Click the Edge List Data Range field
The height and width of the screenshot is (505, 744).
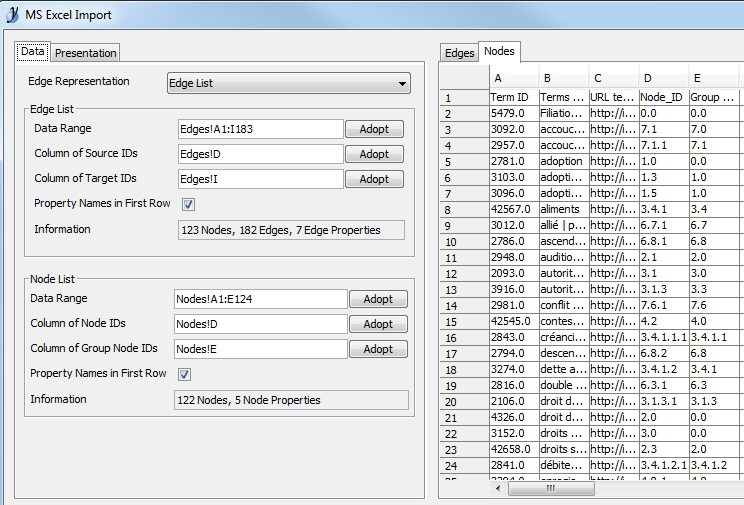pyautogui.click(x=259, y=129)
